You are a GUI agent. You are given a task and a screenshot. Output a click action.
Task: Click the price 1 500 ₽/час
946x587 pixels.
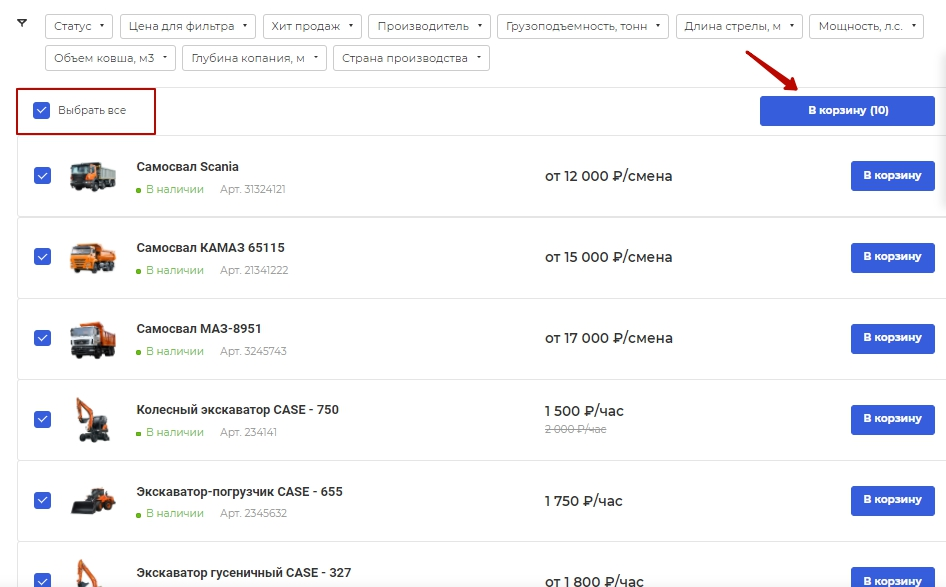point(584,411)
